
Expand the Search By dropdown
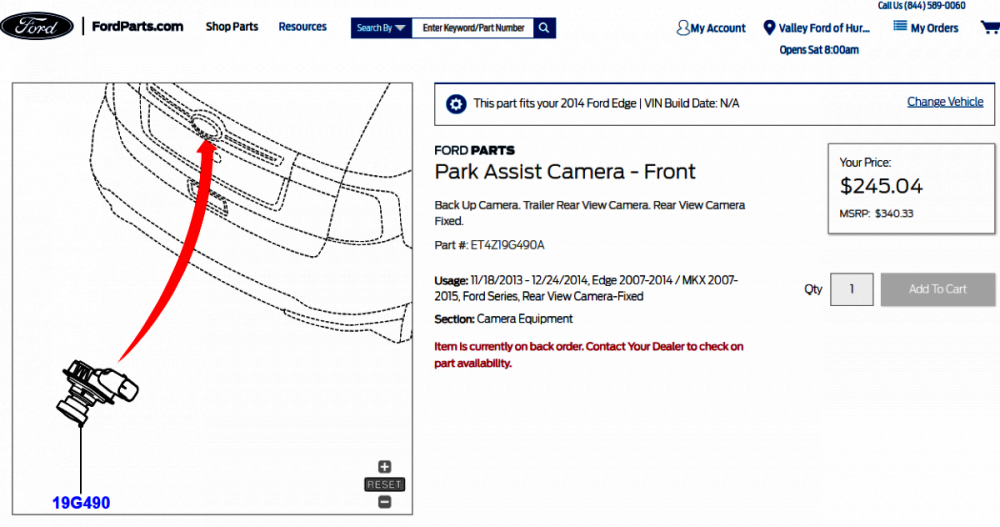[x=380, y=28]
